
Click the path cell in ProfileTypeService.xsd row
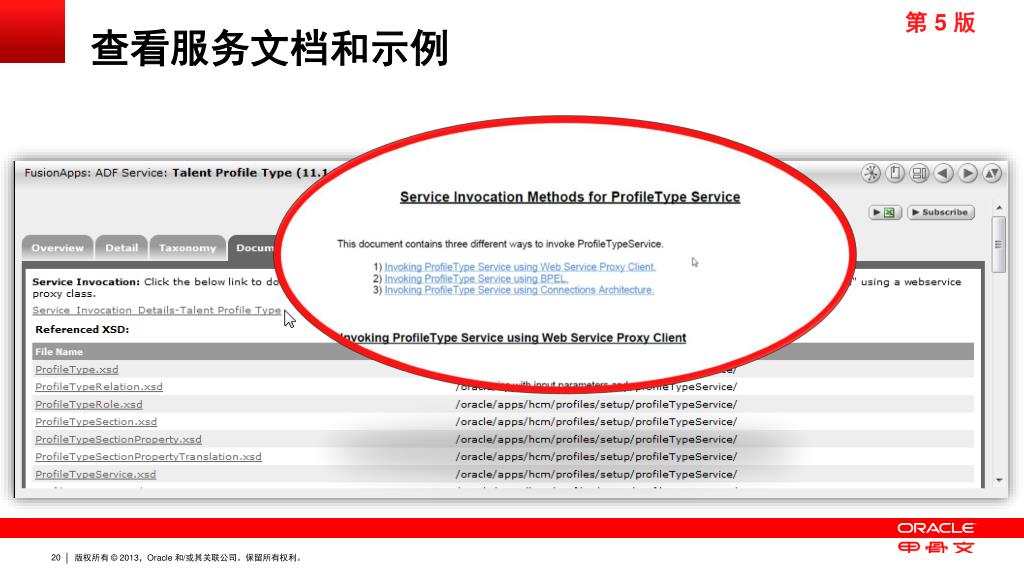click(596, 474)
